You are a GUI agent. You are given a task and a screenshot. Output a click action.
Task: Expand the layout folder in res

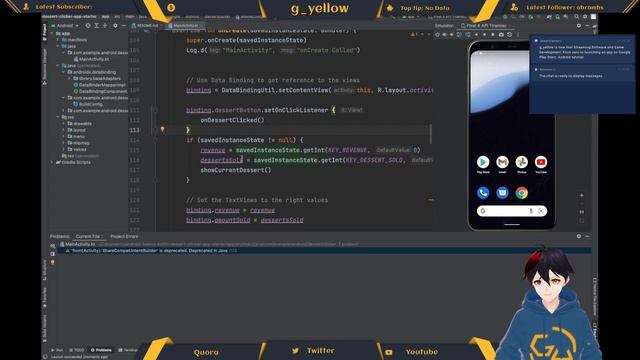[64, 130]
